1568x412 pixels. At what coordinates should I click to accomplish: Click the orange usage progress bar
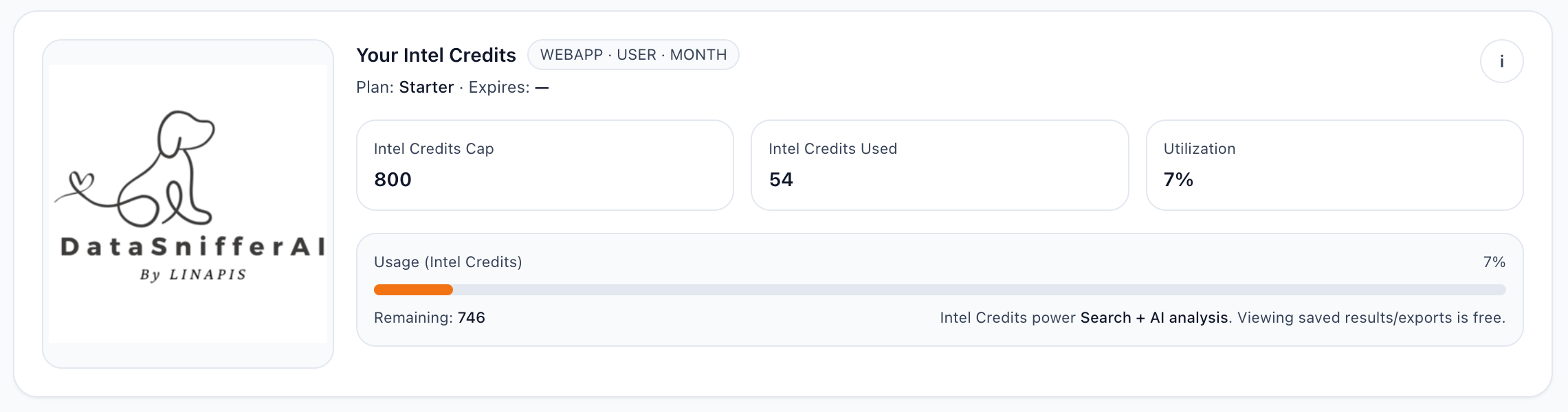(x=412, y=290)
